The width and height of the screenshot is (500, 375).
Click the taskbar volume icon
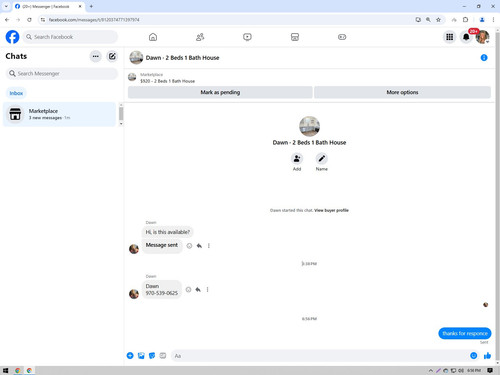(461, 370)
